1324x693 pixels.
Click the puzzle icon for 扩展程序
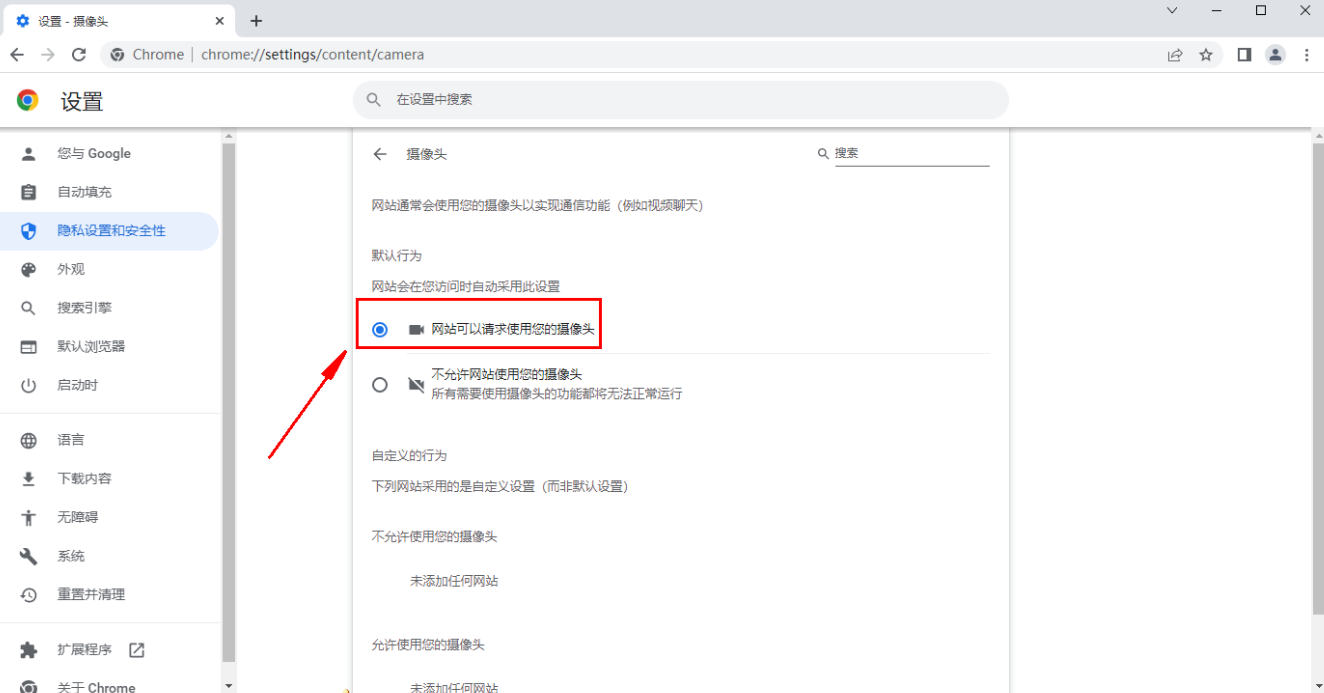28,650
